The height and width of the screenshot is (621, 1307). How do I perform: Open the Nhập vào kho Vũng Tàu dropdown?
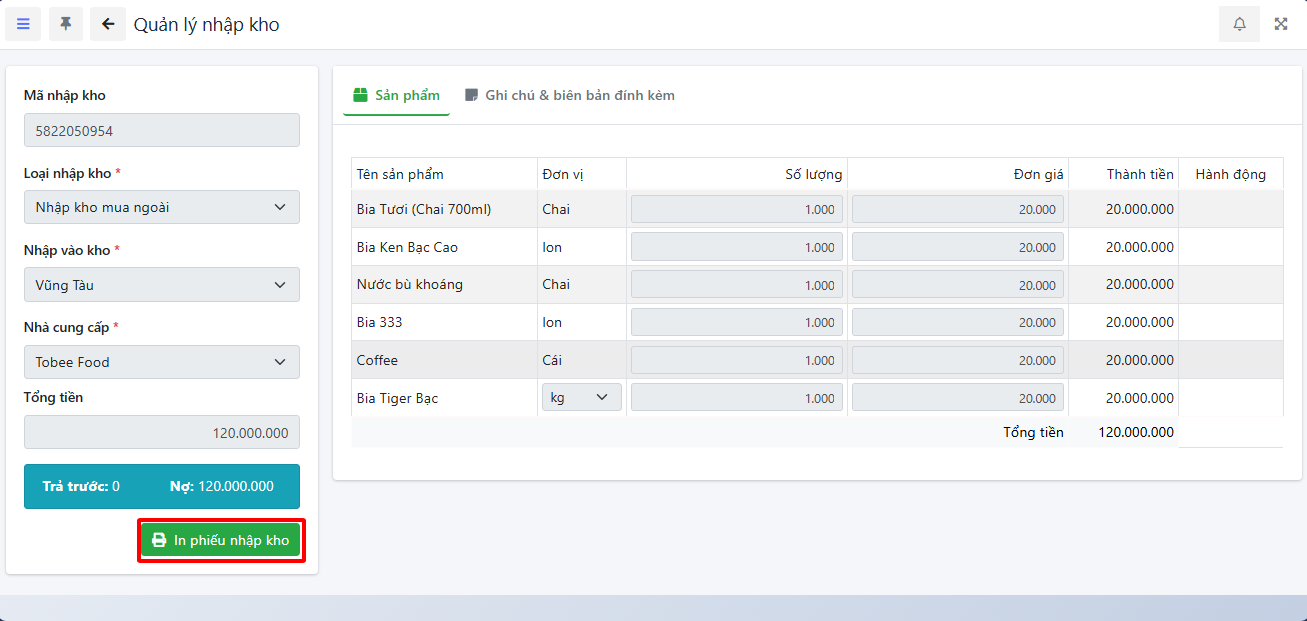[162, 285]
